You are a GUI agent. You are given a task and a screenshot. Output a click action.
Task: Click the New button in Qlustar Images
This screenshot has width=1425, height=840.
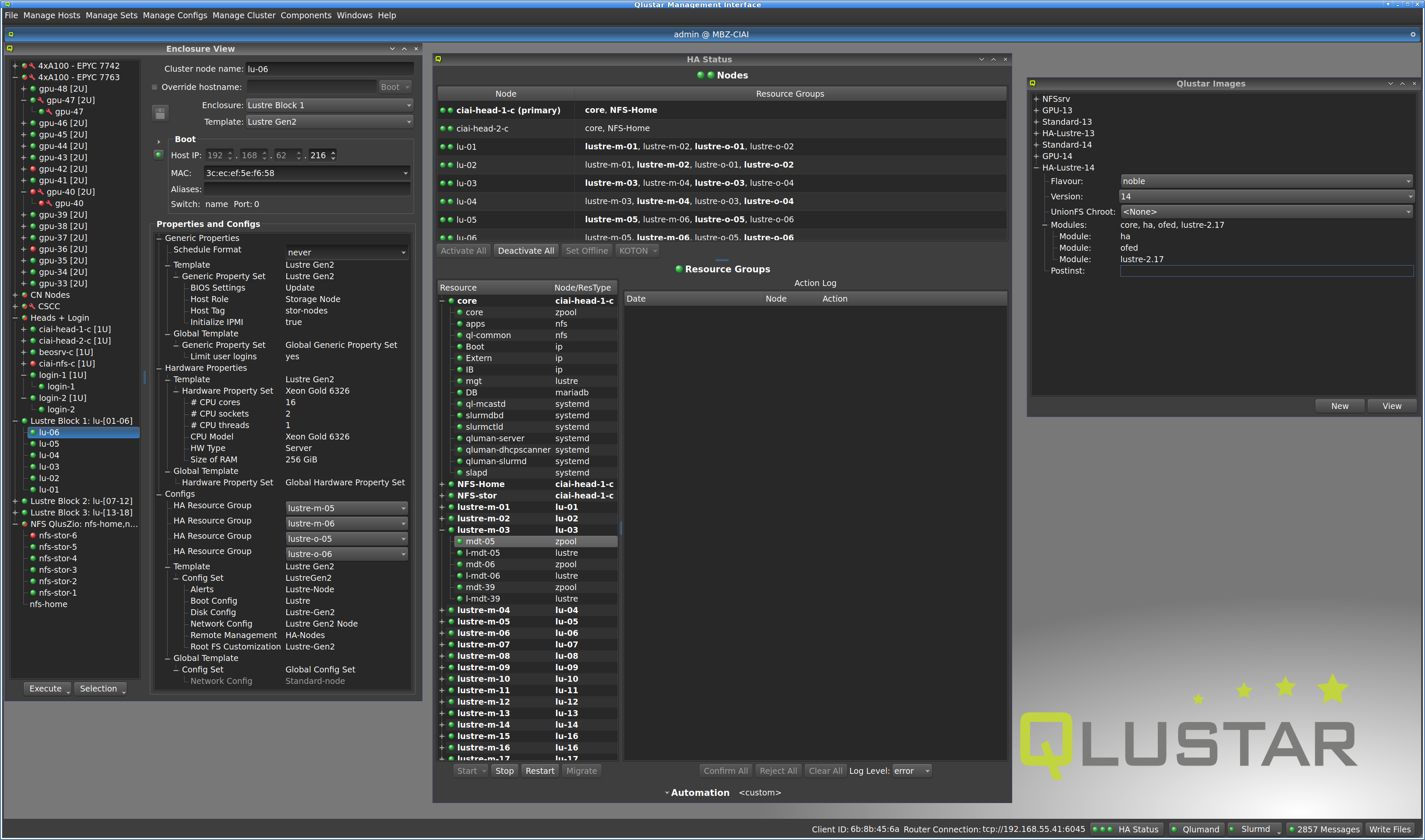[1340, 406]
